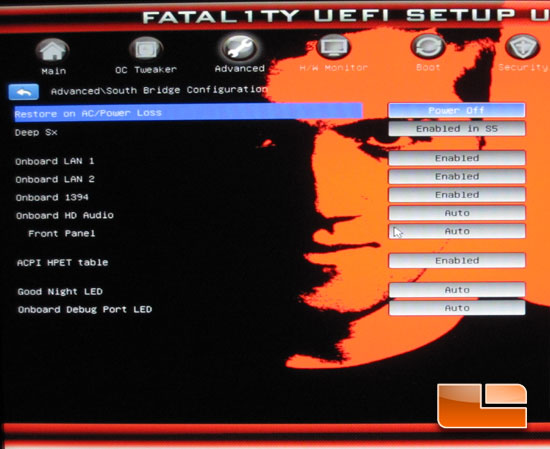Image resolution: width=550 pixels, height=449 pixels.
Task: Select the ACPI HPET table label
Action: 62,263
